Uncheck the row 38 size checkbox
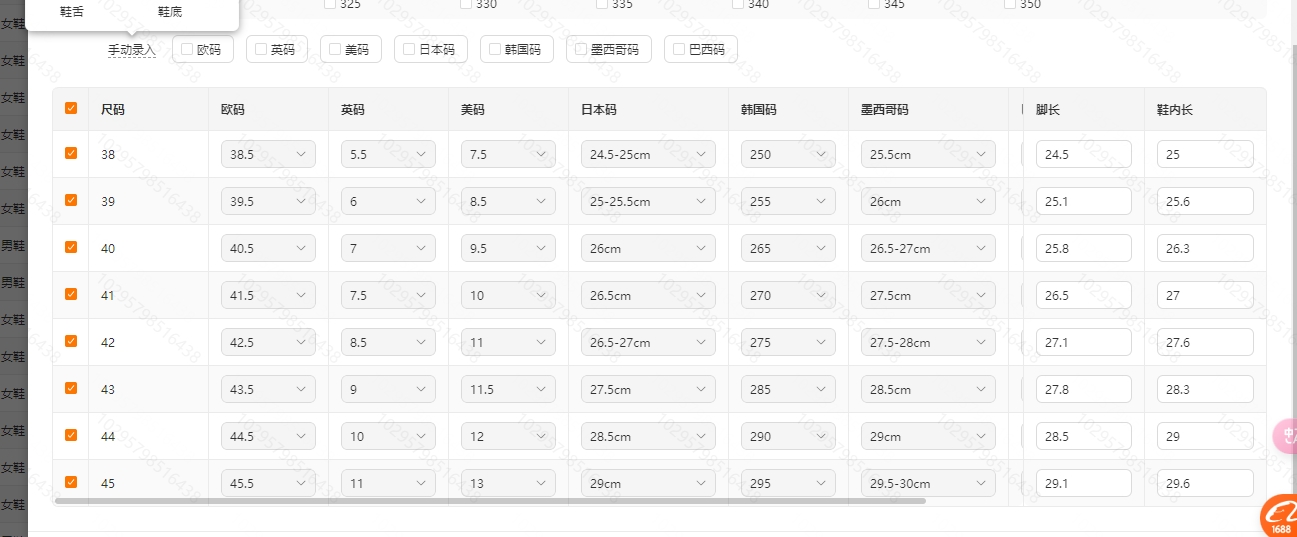 [x=71, y=153]
